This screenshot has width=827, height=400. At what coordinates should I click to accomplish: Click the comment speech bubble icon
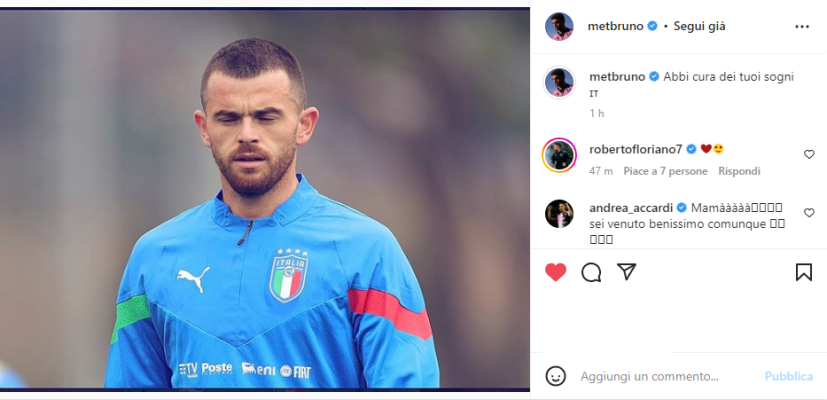[591, 272]
